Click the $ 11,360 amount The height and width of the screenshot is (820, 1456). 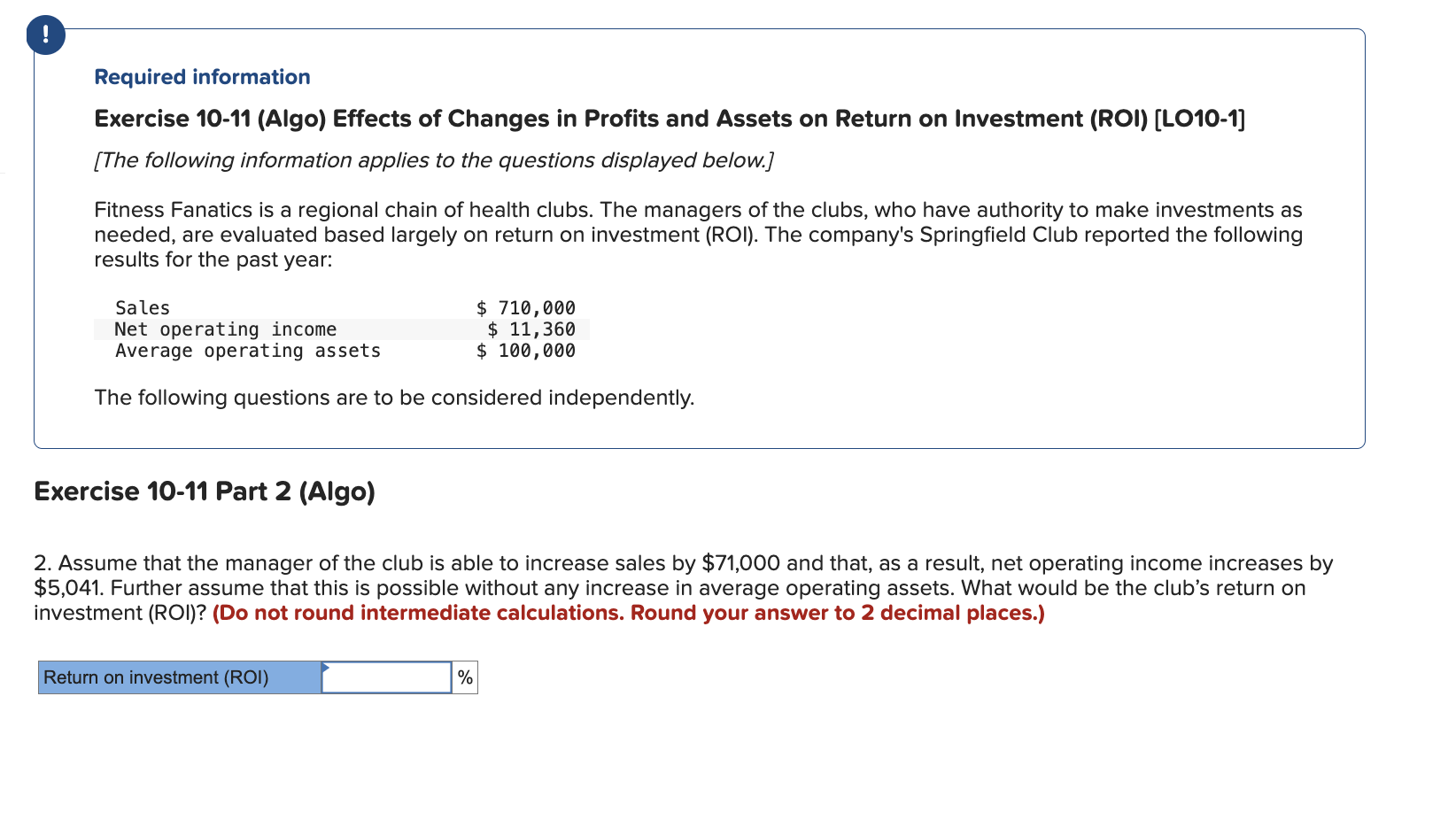531,329
